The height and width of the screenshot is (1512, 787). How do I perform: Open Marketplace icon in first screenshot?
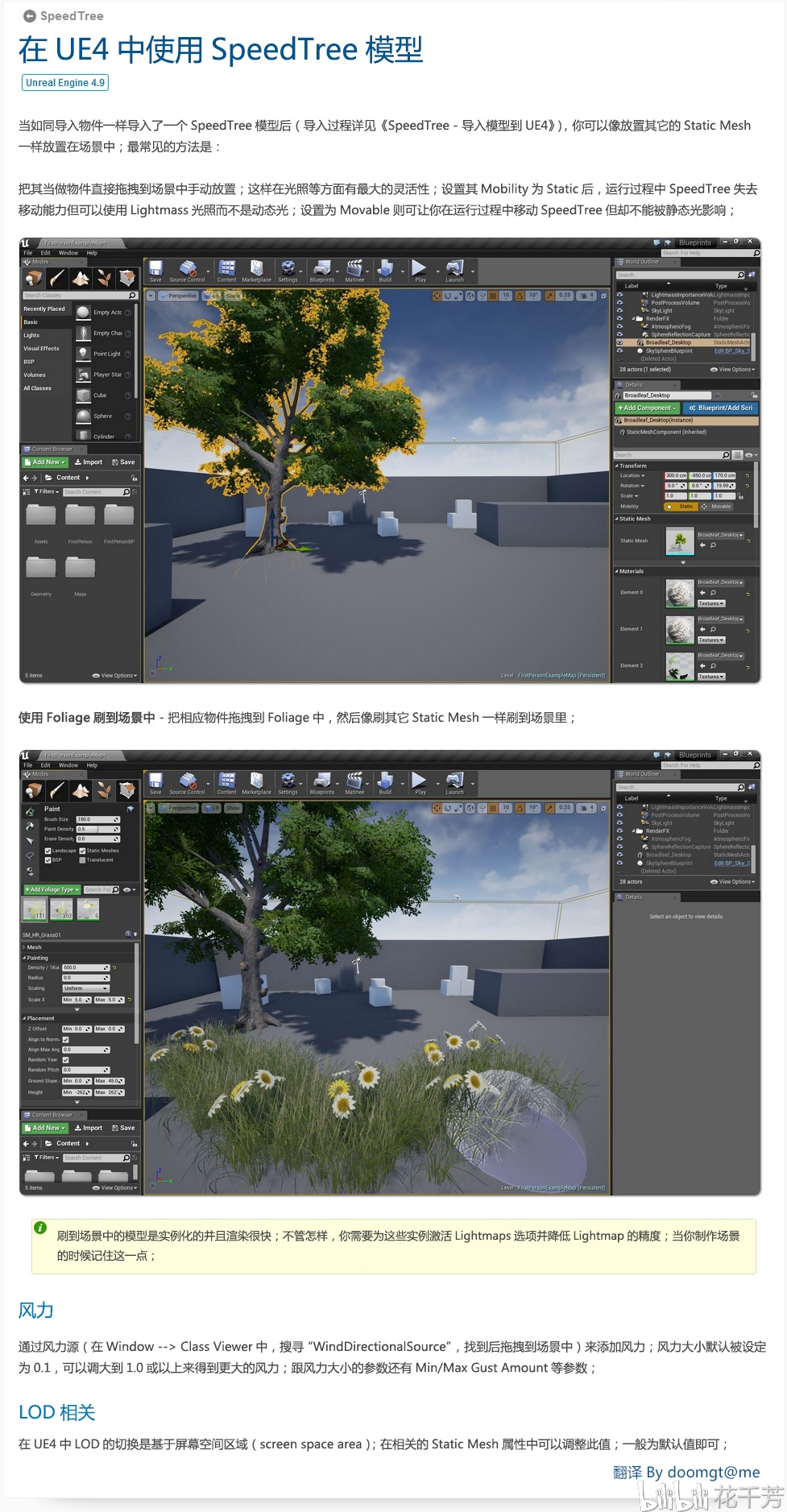(x=256, y=271)
